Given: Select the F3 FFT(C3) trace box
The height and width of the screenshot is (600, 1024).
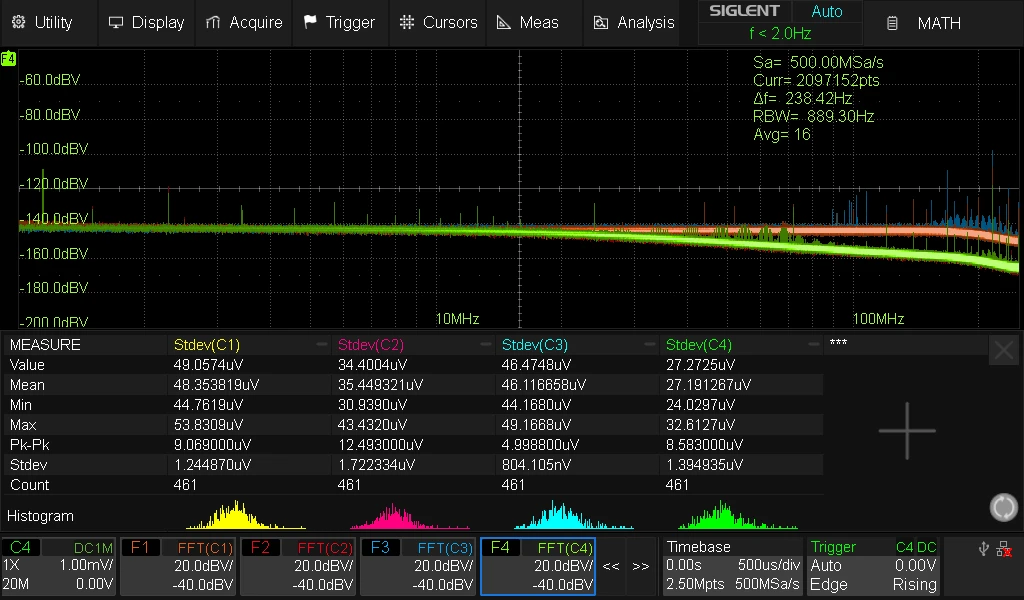Looking at the screenshot, I should [419, 566].
